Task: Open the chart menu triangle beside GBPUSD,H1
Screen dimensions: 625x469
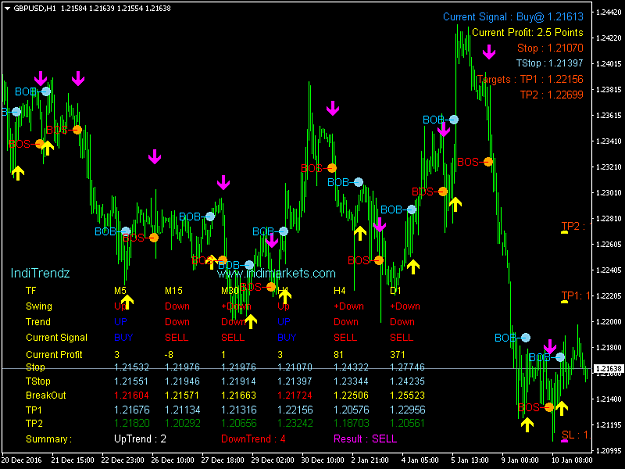Action: coord(7,8)
